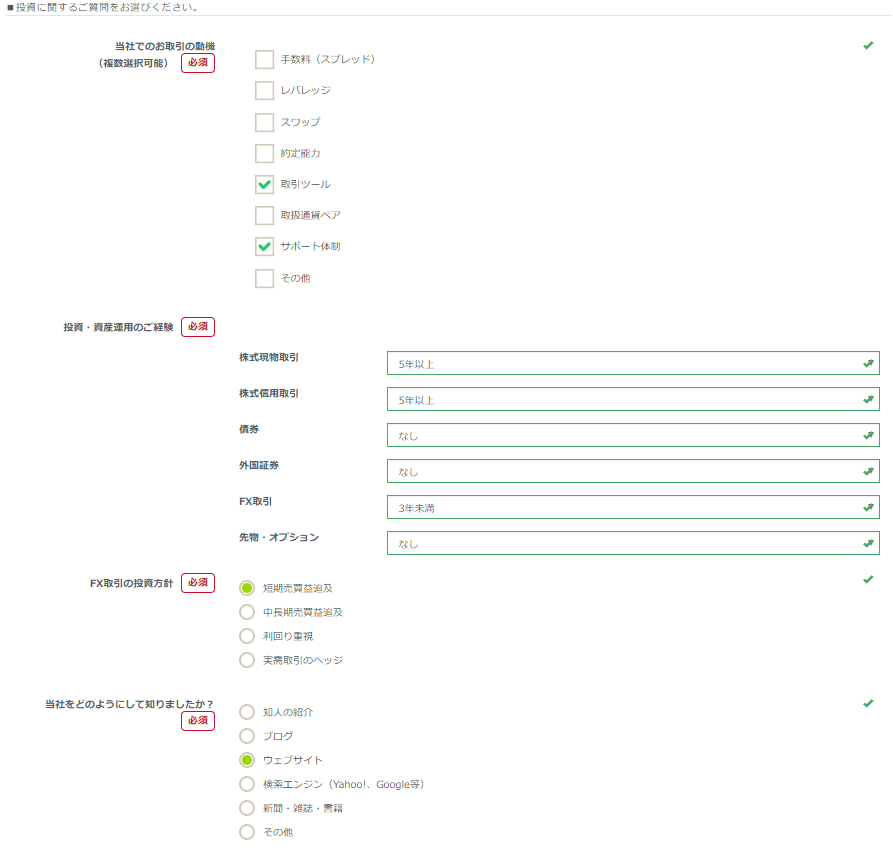Choose the 利回り重視 investment policy

pos(247,636)
